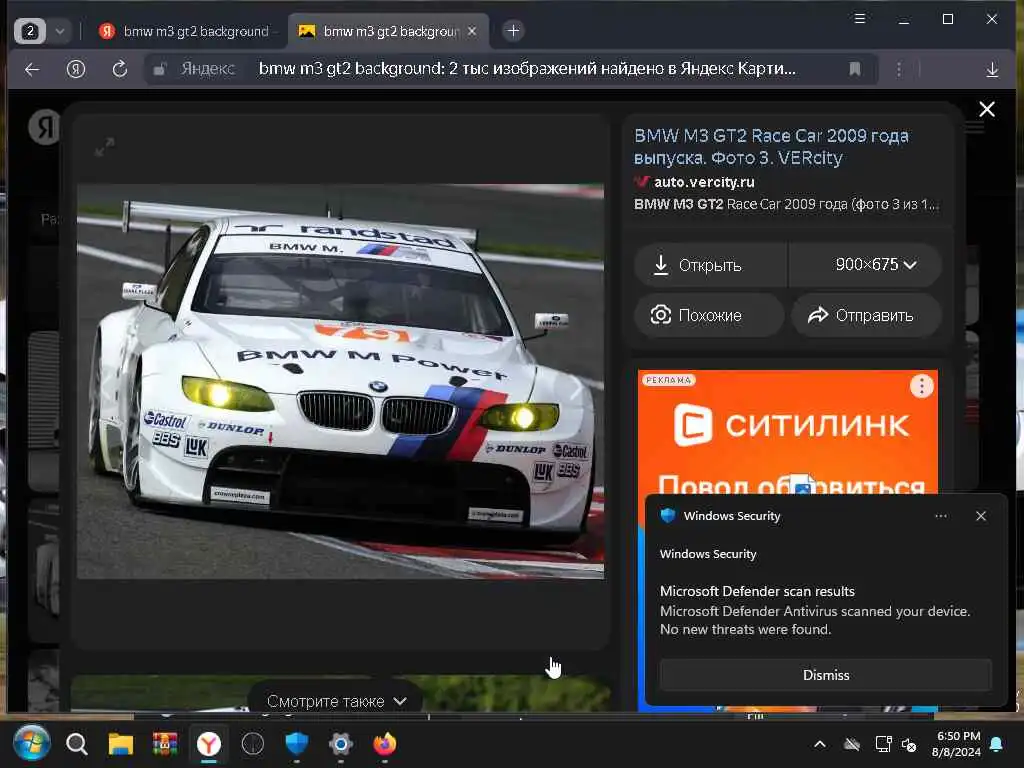Open the Settings gear taskbar icon

point(340,744)
